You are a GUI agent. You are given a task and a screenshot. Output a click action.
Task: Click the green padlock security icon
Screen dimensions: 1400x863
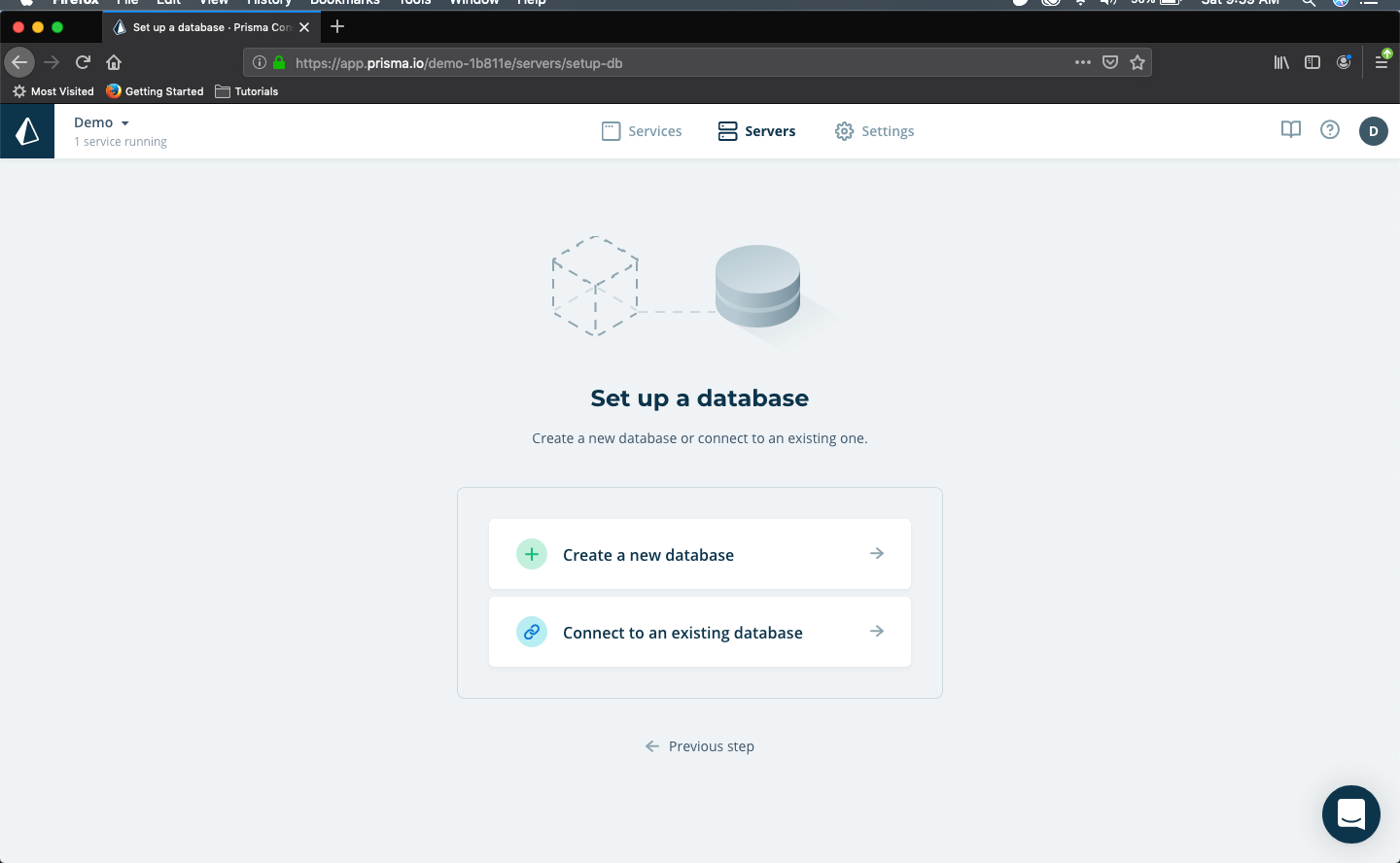click(279, 62)
